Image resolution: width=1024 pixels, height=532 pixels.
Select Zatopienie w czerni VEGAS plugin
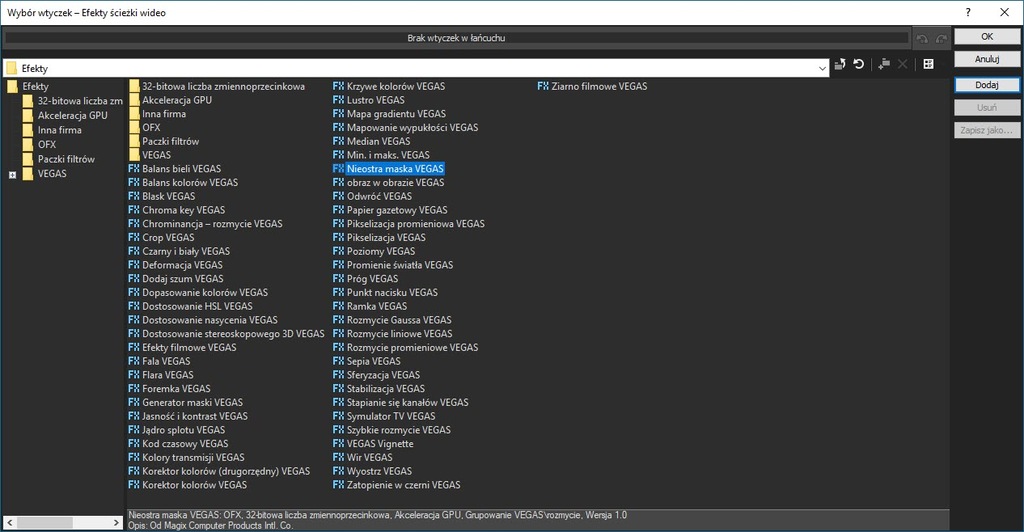(x=404, y=484)
